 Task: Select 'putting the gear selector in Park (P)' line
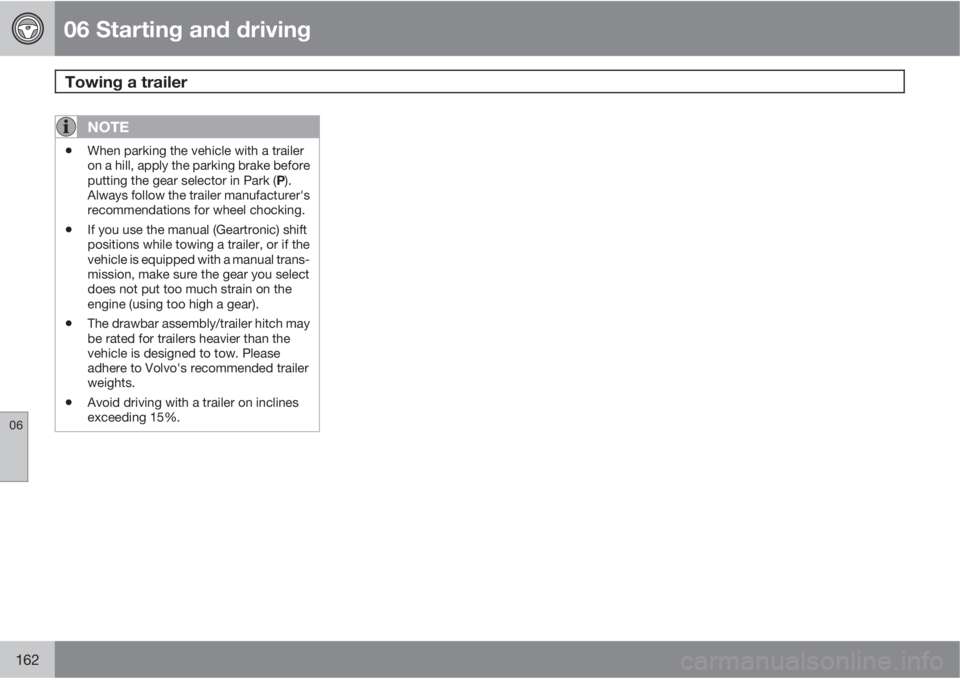click(189, 181)
